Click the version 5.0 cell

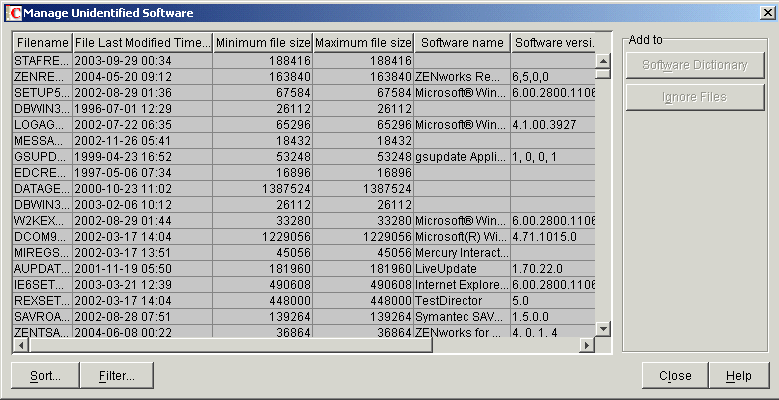pos(553,301)
